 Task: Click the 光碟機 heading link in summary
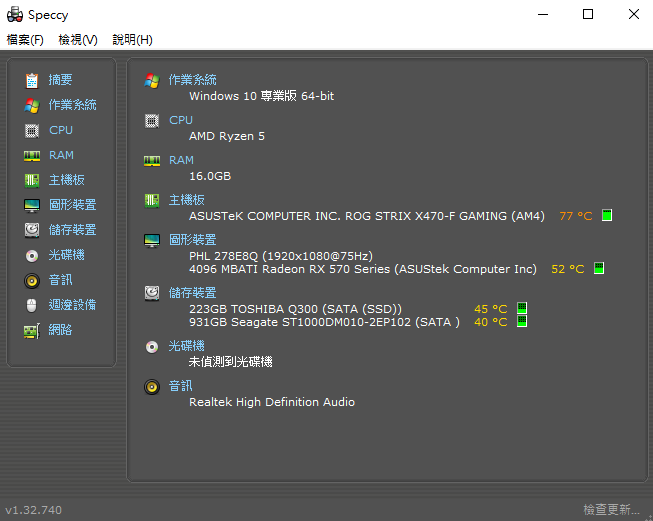(187, 346)
